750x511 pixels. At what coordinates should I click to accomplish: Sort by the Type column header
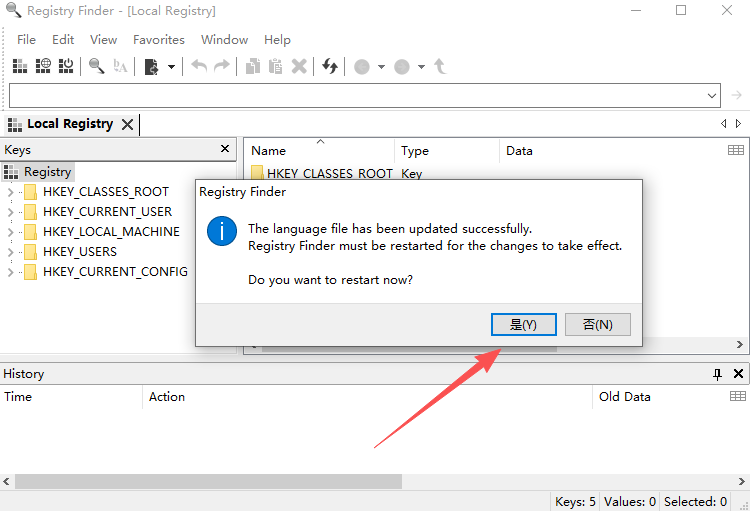(447, 151)
